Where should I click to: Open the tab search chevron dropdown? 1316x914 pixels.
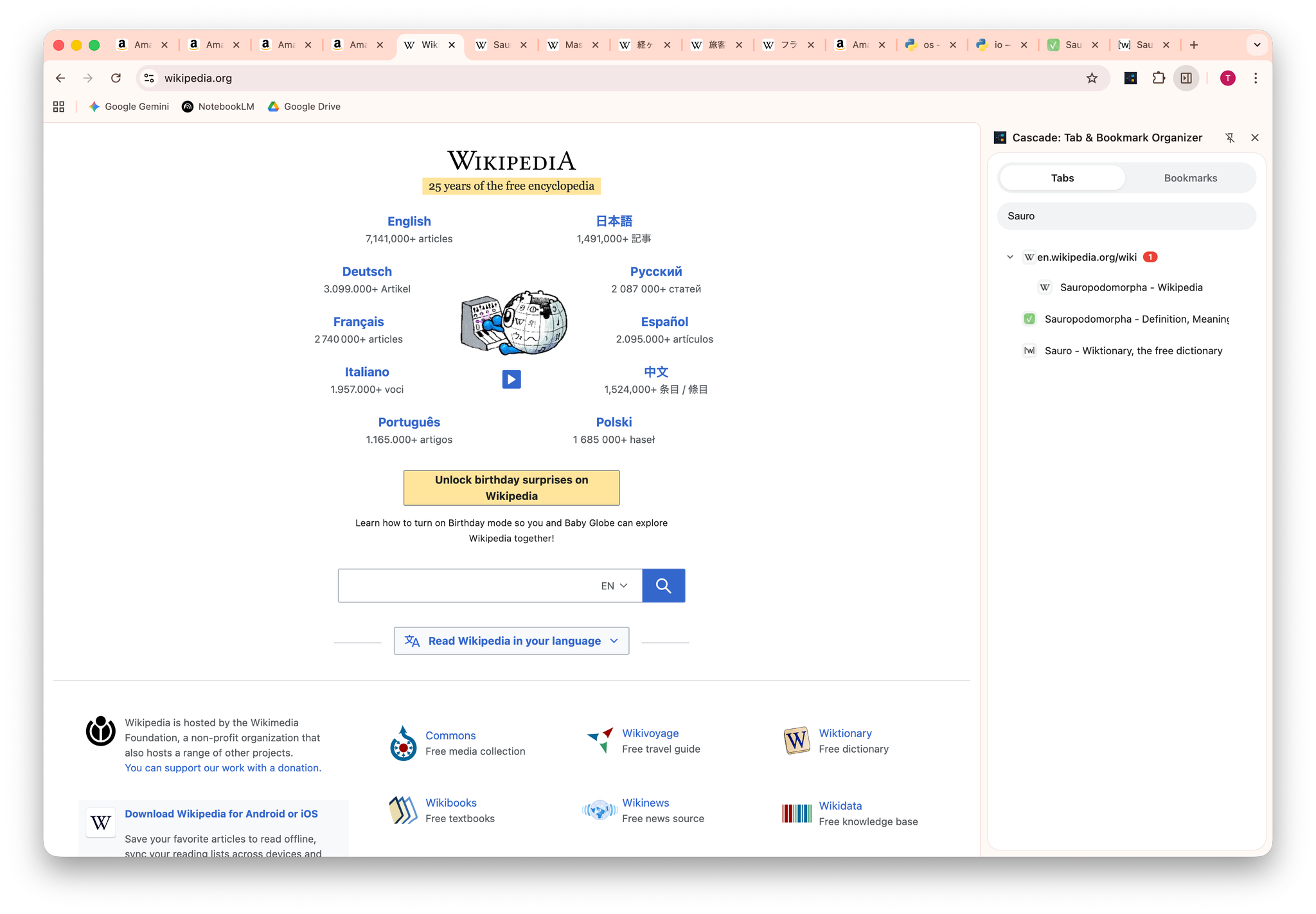tap(1257, 45)
